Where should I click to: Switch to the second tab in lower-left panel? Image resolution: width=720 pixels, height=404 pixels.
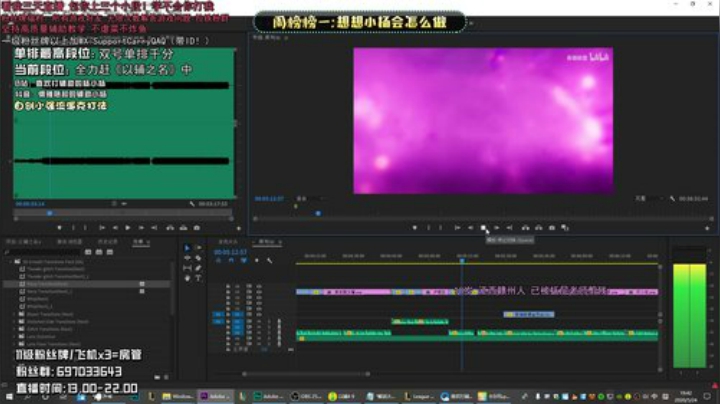(69, 241)
